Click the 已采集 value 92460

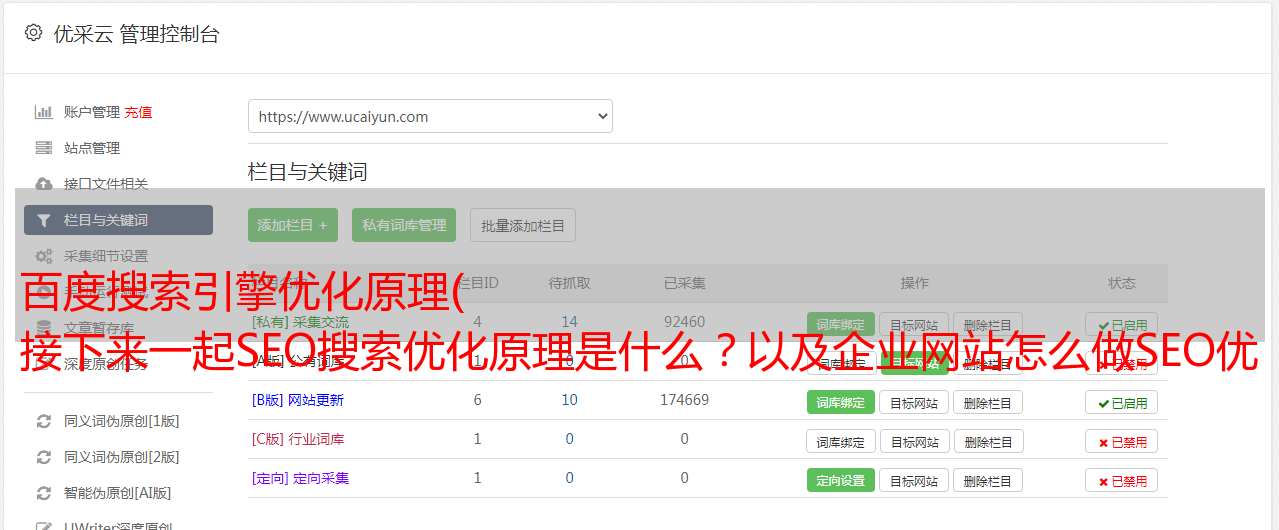tap(685, 322)
